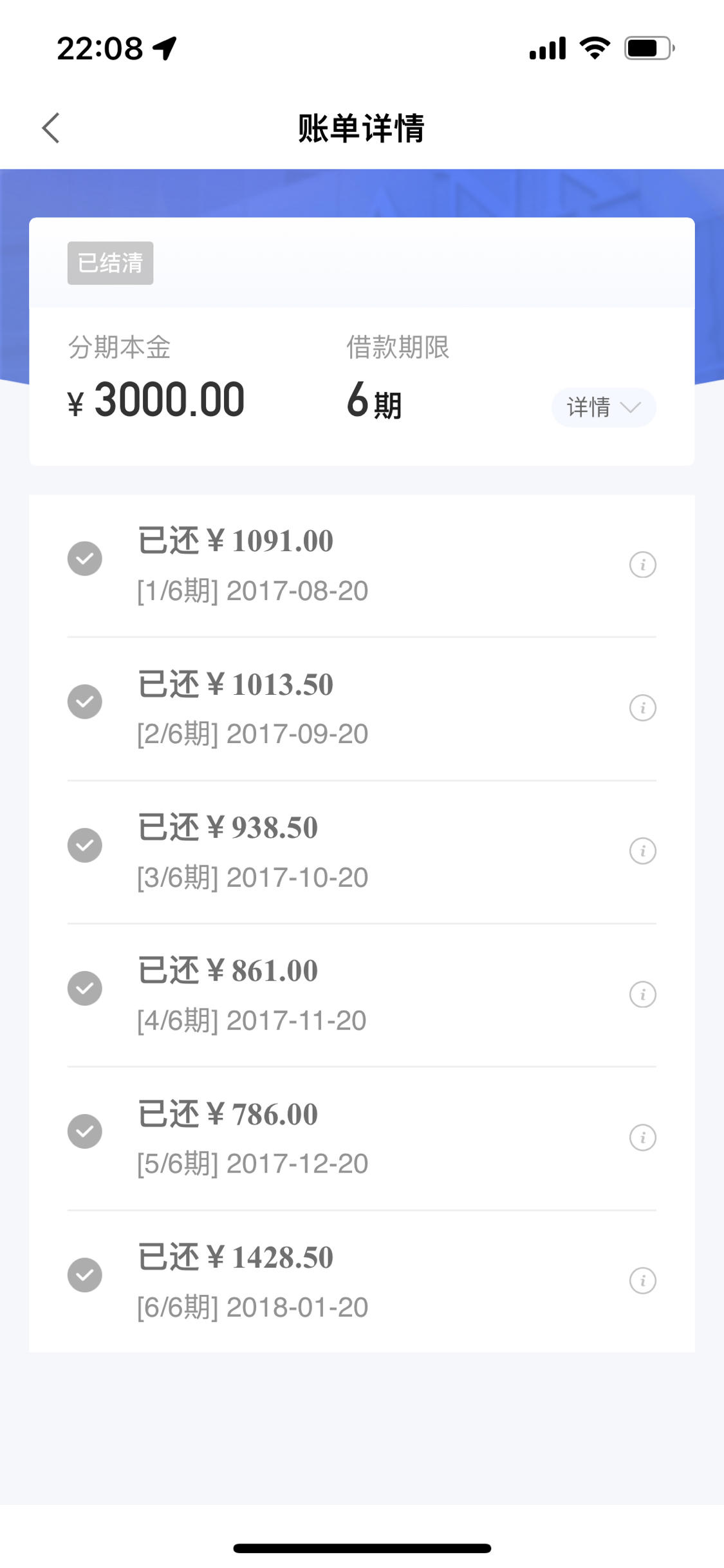Image resolution: width=724 pixels, height=1568 pixels.
Task: Tap the checkmark for installment 3/6
Action: point(85,845)
